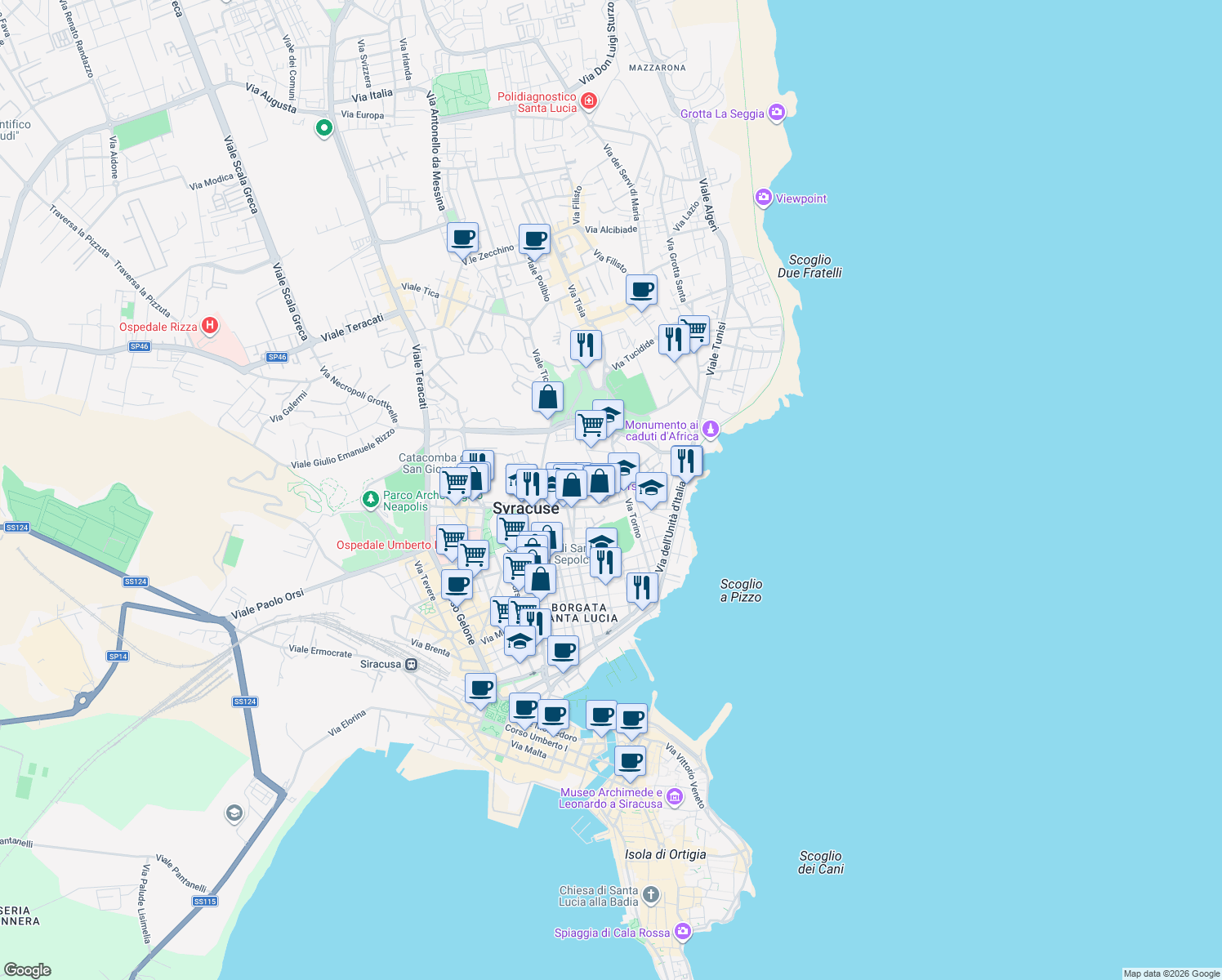Open the shopping cart marker beside the restaurant on Via Grotta Santa
1222x980 pixels.
pos(696,330)
